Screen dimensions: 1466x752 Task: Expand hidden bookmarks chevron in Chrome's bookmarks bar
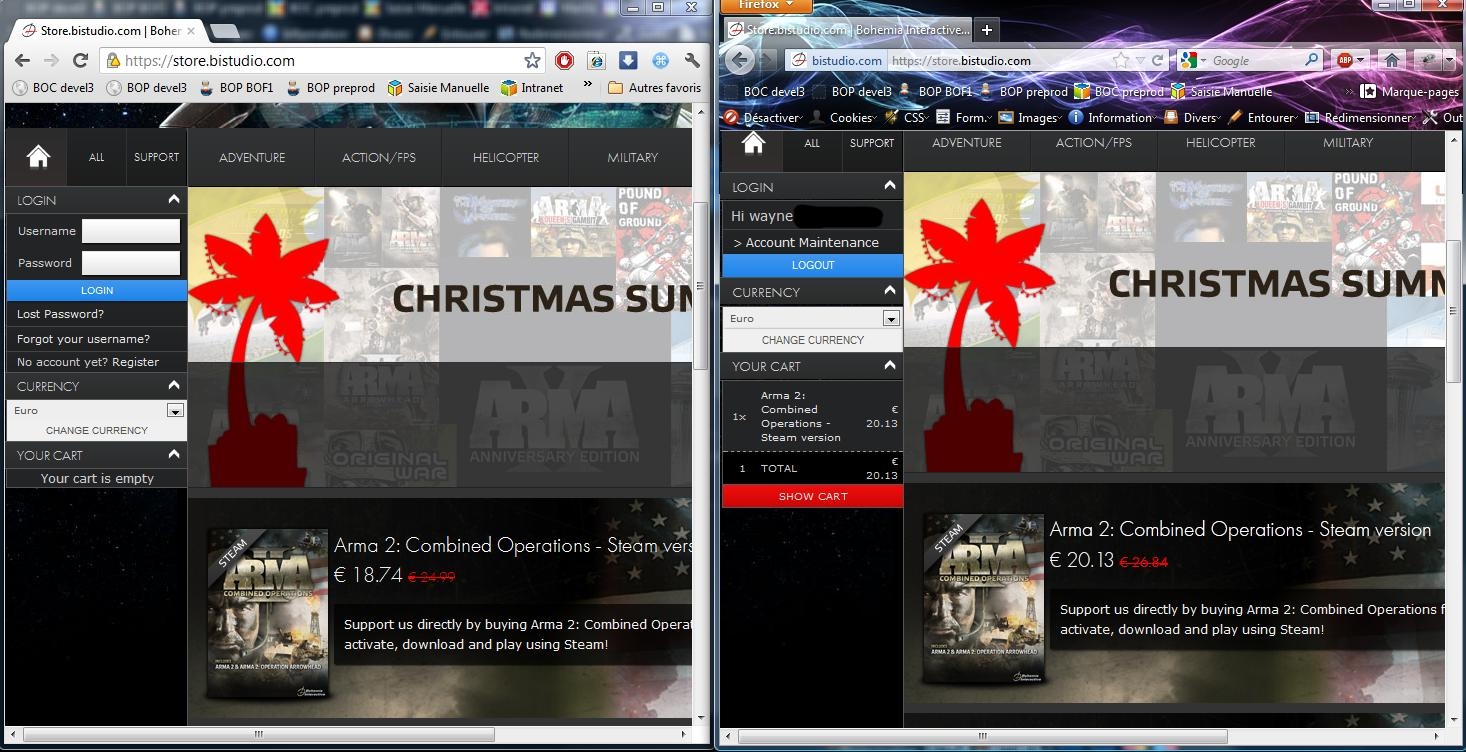click(588, 85)
